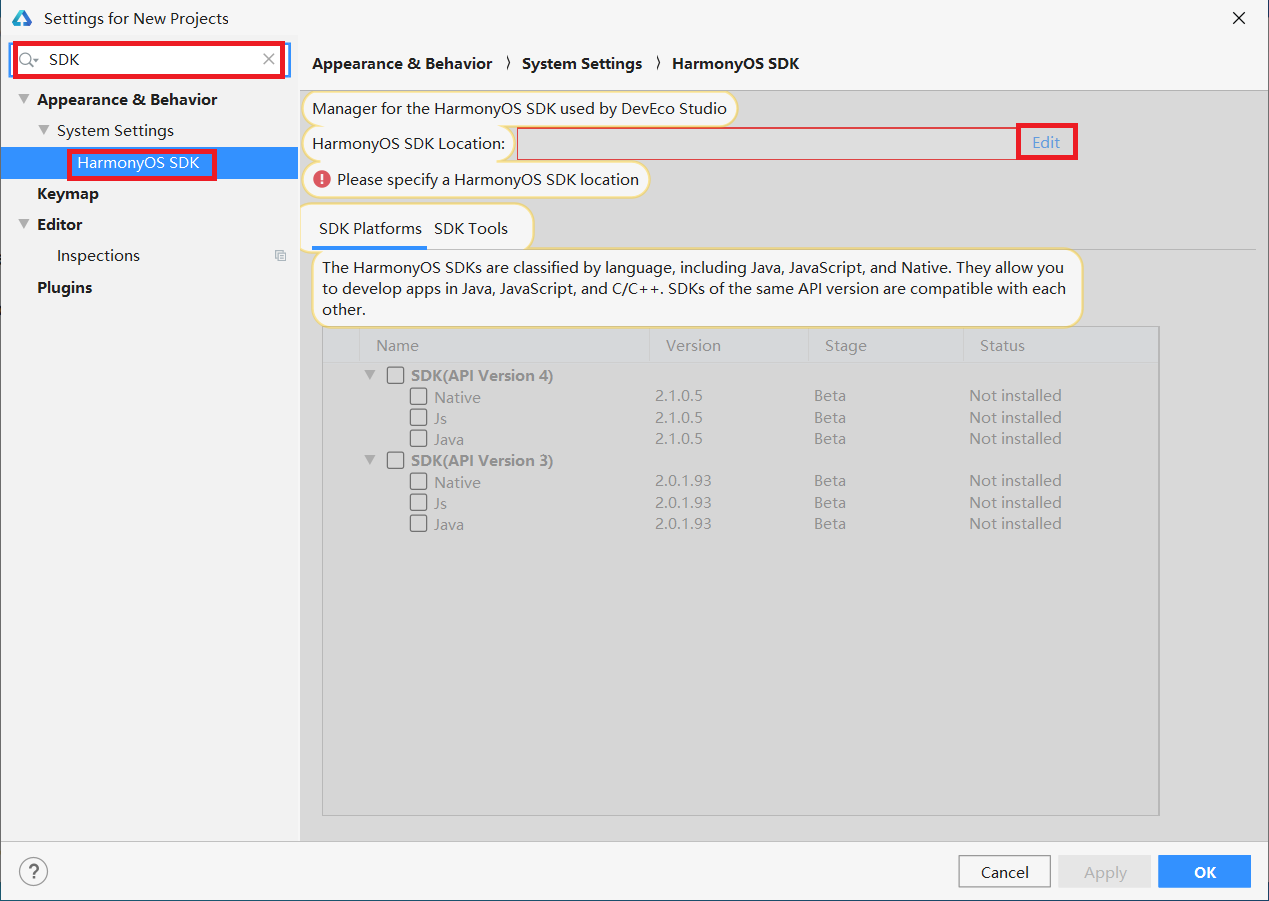Screen dimensions: 1269x901
Task: Click the Status column header
Action: click(1002, 346)
